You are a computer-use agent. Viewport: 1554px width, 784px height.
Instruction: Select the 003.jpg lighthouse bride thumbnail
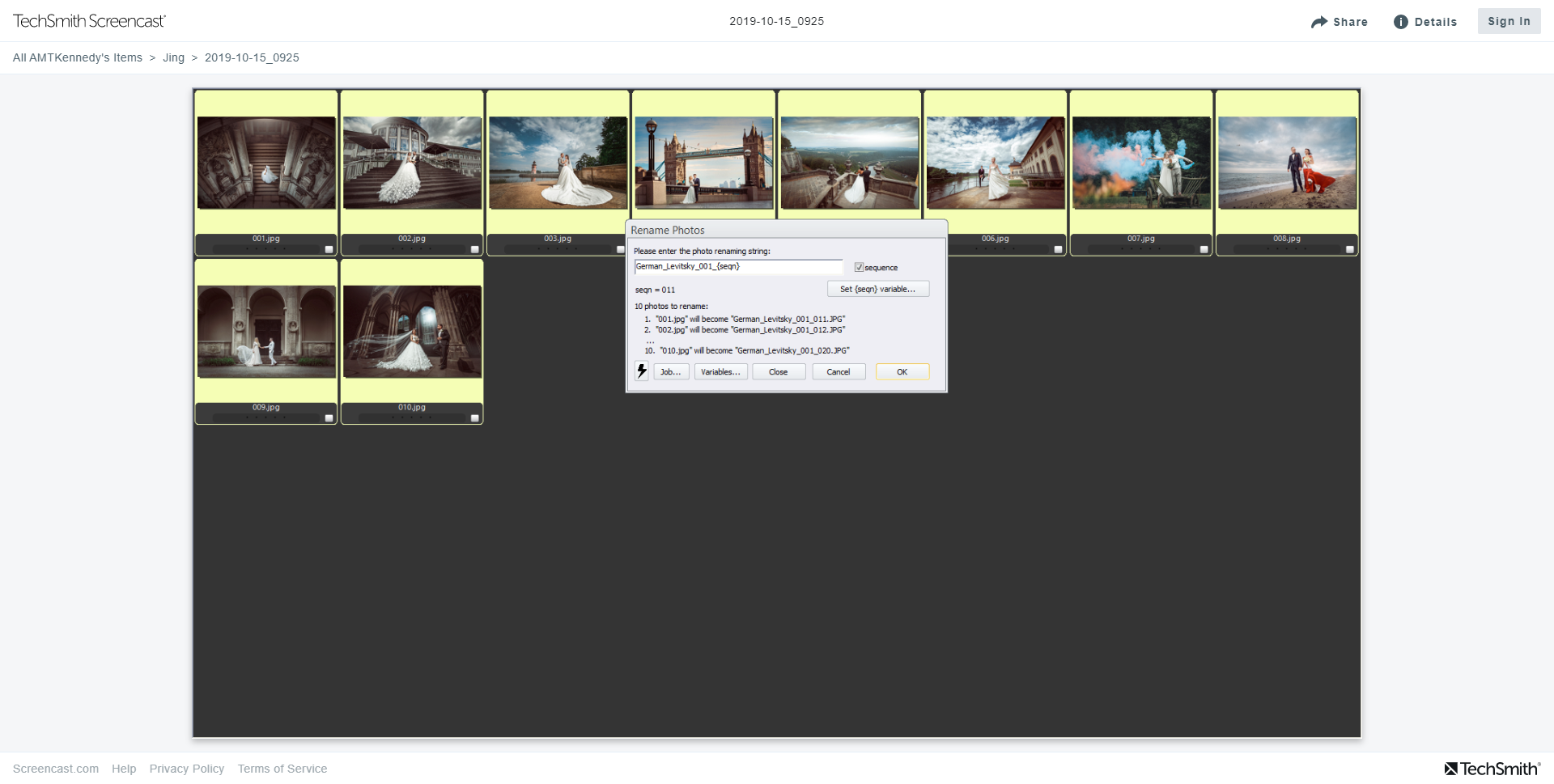[558, 163]
